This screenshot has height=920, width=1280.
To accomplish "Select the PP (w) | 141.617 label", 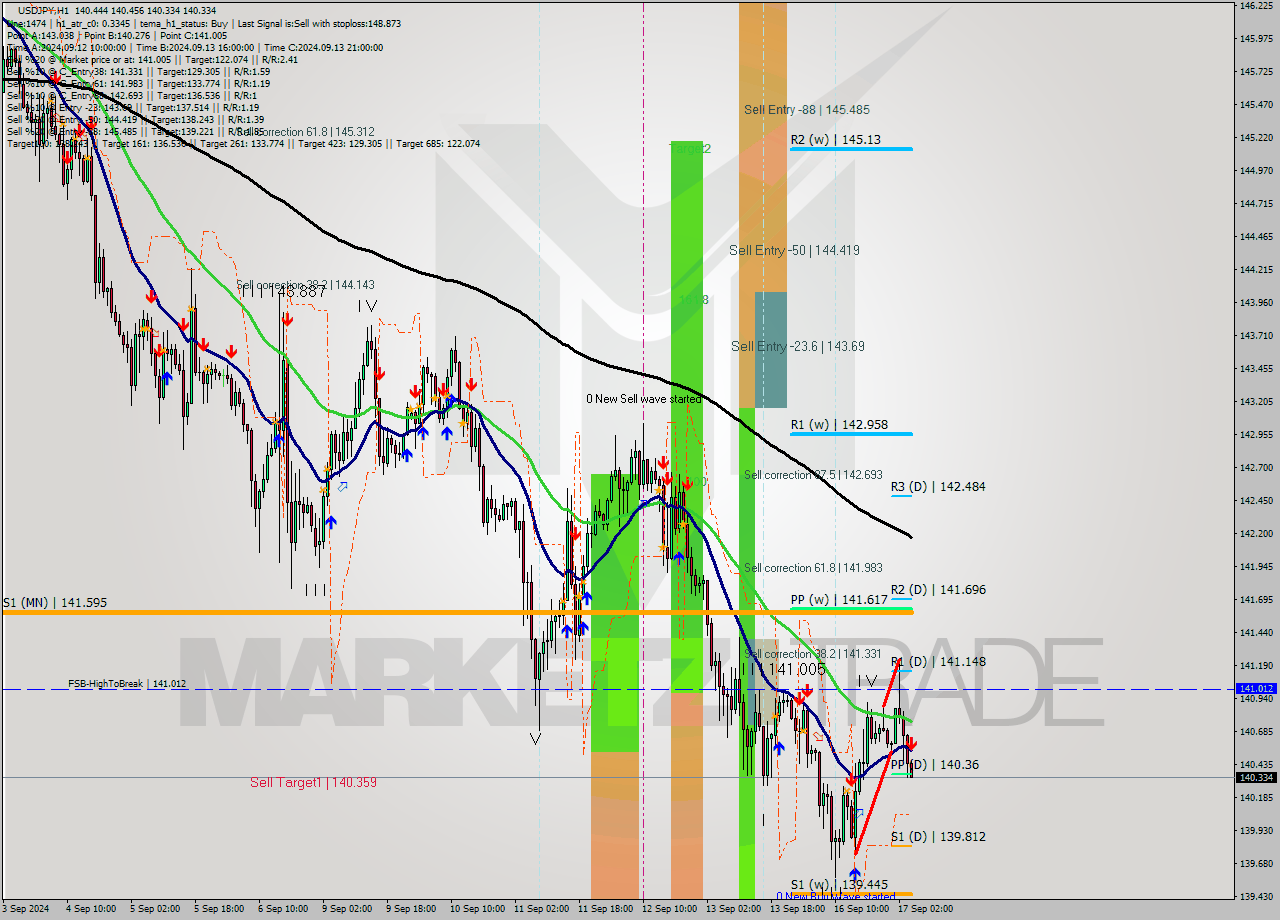I will coord(839,600).
